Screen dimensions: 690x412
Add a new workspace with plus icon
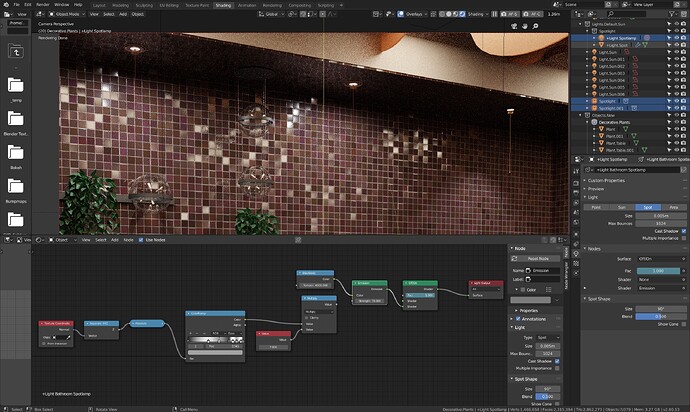(341, 5)
